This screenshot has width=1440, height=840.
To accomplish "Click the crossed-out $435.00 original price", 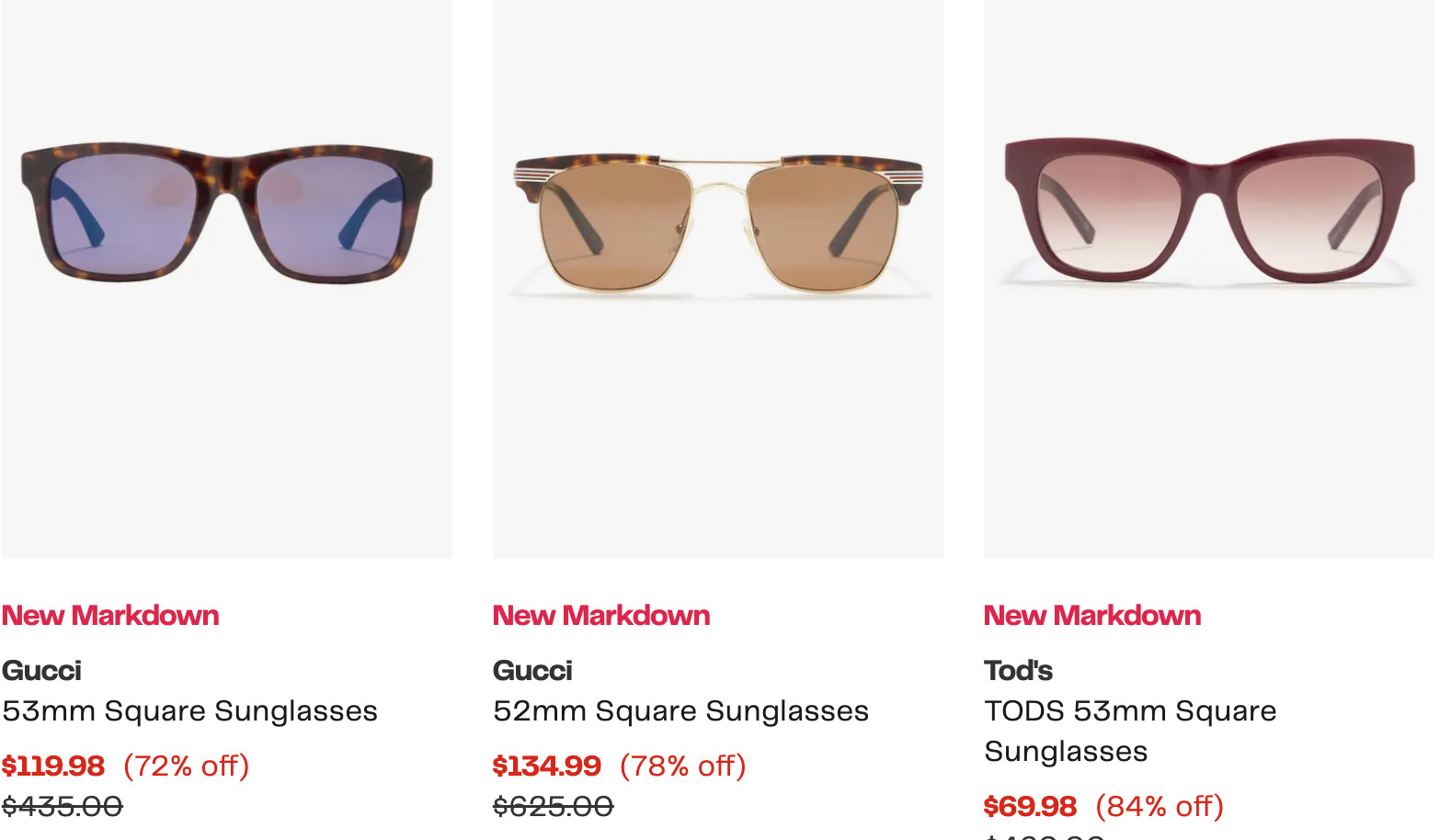I will pyautogui.click(x=63, y=806).
